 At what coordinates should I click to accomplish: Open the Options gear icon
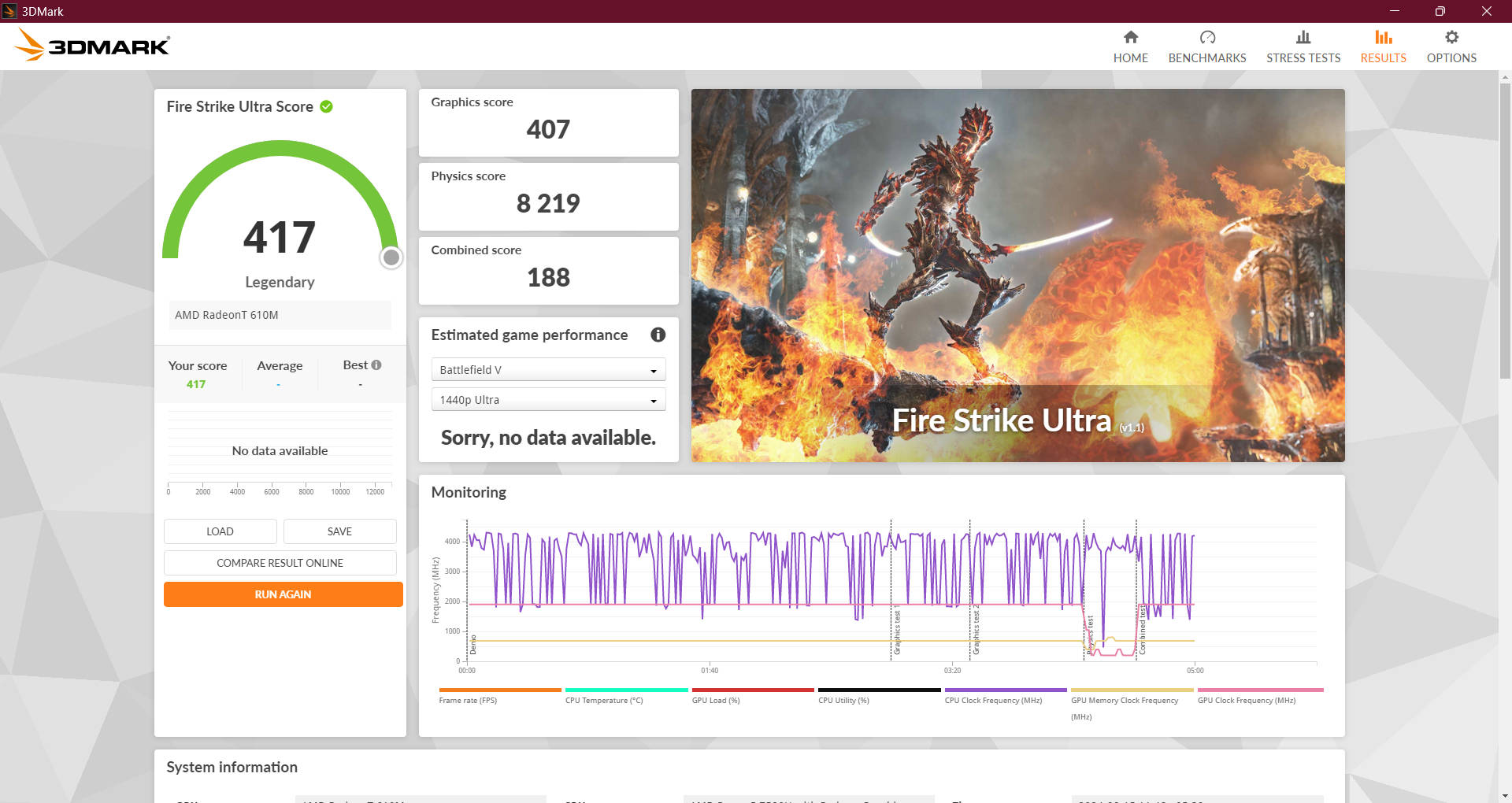(x=1451, y=37)
